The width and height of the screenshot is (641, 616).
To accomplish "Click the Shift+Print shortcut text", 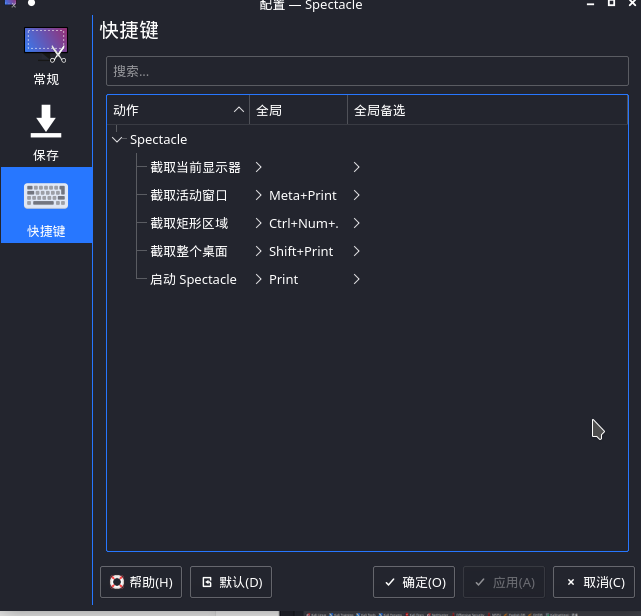I will coord(301,251).
